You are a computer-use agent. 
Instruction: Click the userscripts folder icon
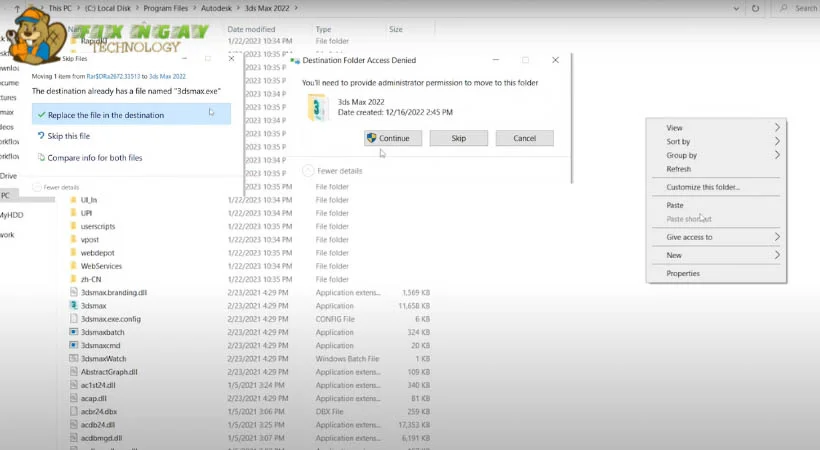pos(73,226)
